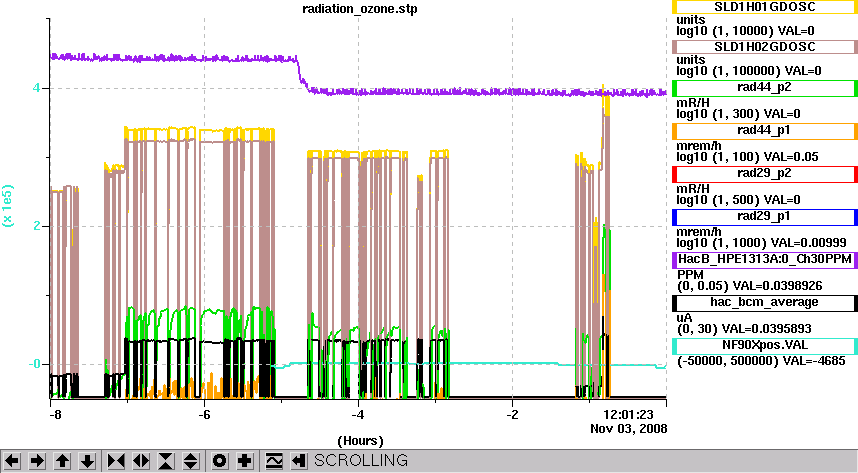Click the horizontal compress (bowtie) time button
The image size is (858, 473).
115,461
